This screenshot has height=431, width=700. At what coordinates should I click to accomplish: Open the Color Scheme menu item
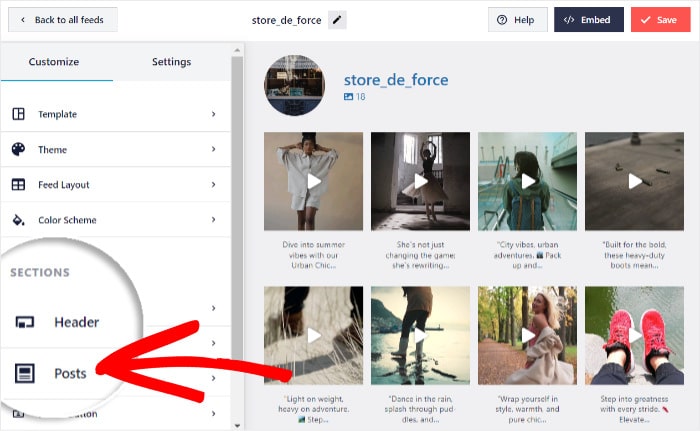click(x=115, y=220)
